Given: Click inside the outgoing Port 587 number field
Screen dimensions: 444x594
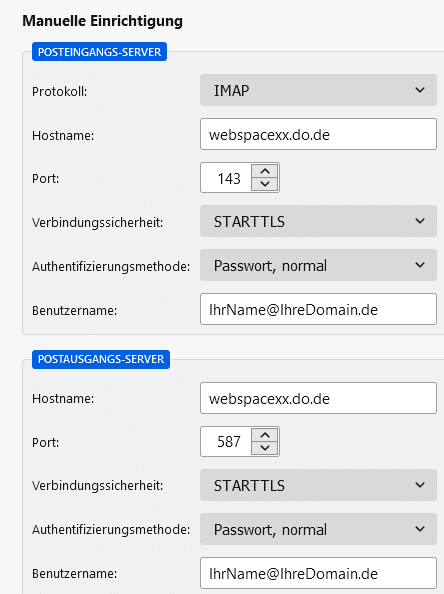Looking at the screenshot, I should 227,442.
